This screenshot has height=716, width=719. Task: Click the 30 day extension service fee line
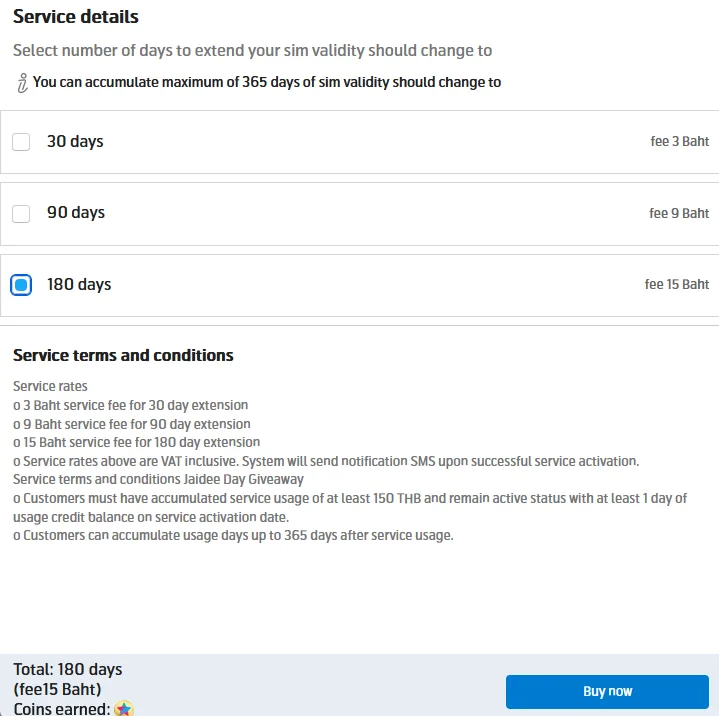(131, 405)
